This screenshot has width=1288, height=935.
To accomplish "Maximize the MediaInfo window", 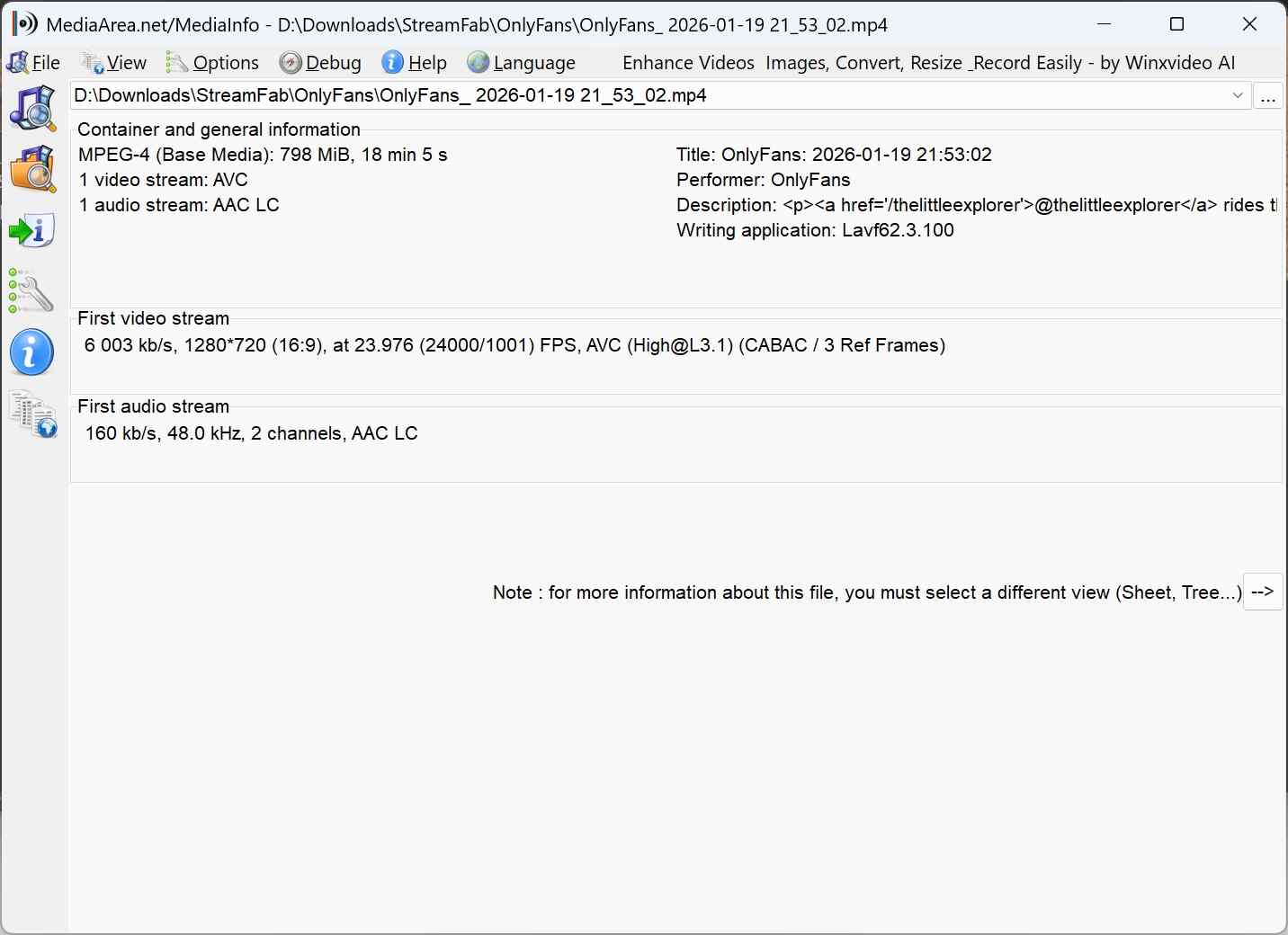I will 1176,24.
